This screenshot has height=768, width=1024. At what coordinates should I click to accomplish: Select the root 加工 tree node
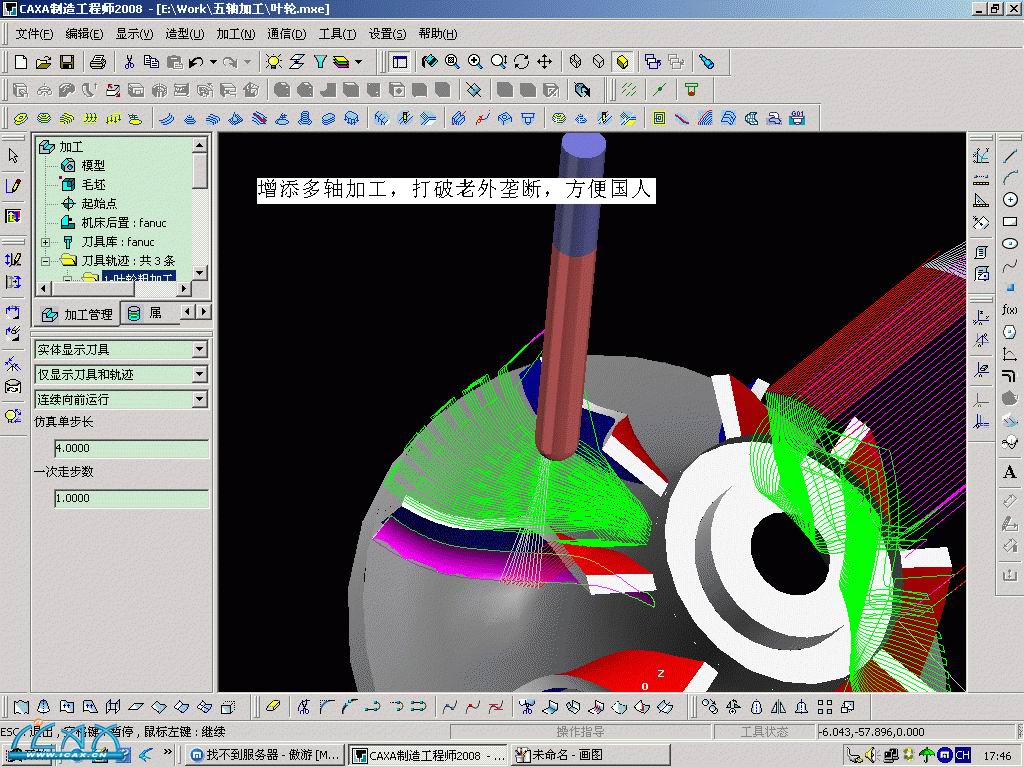pyautogui.click(x=71, y=147)
